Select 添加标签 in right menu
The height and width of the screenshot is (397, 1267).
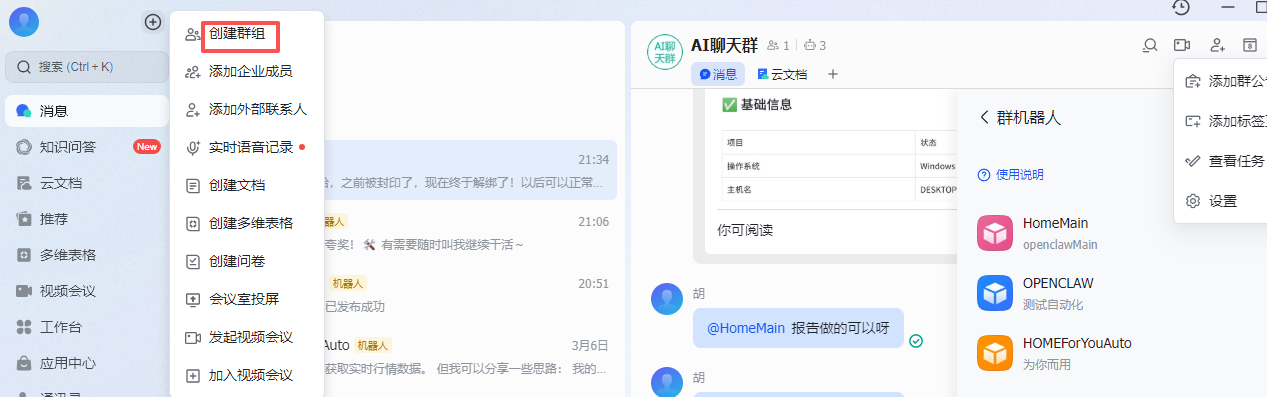tap(1221, 121)
